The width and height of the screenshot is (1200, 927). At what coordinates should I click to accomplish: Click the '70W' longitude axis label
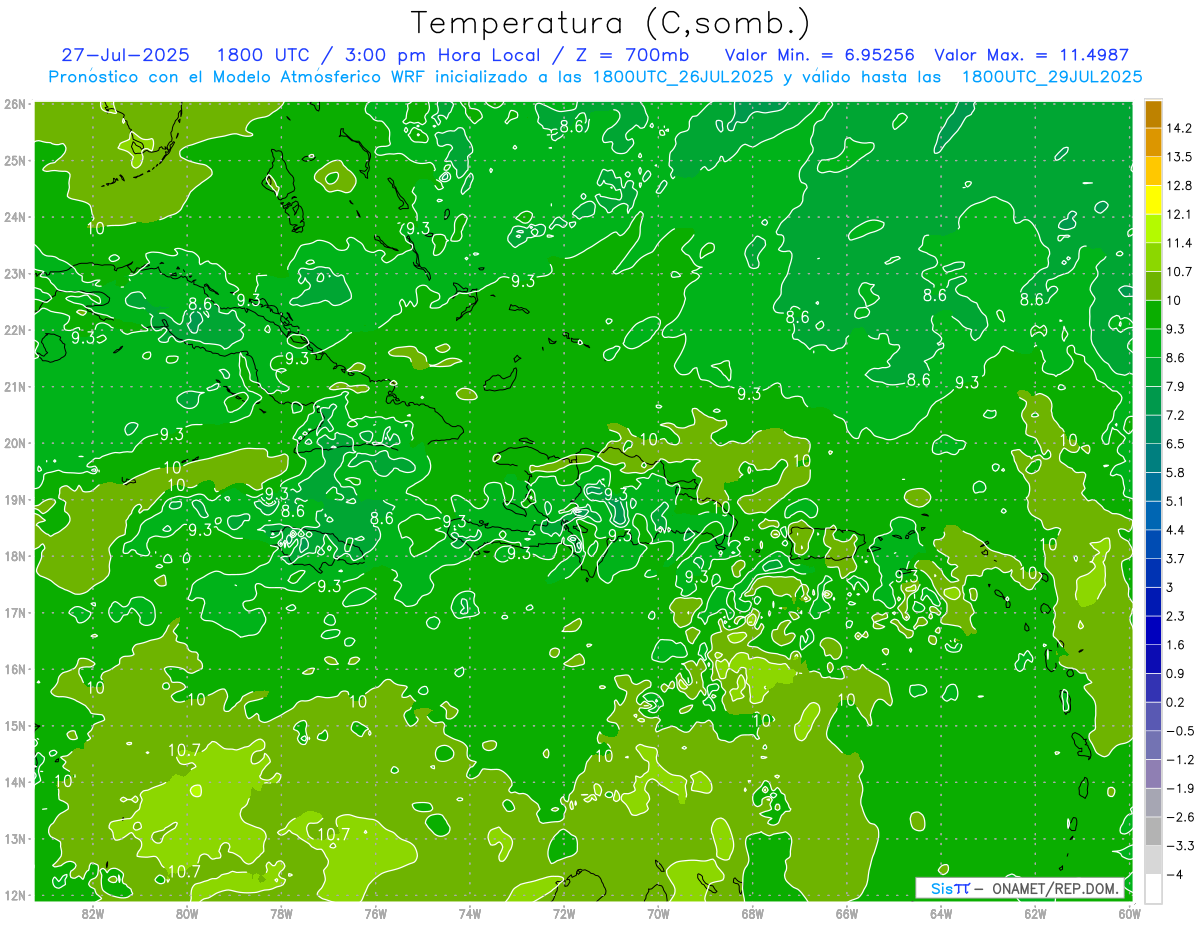pyautogui.click(x=658, y=912)
